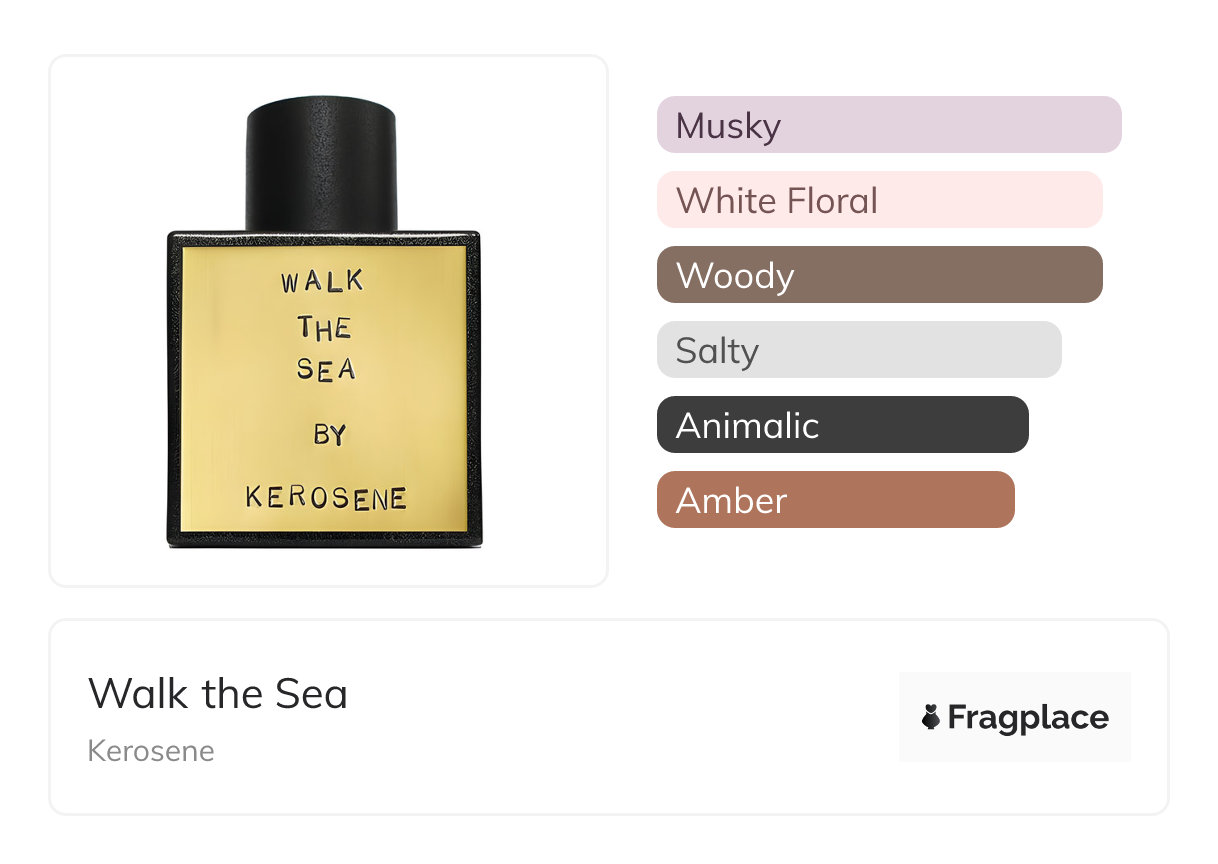Click the Fragplace wordmark text

1028,718
